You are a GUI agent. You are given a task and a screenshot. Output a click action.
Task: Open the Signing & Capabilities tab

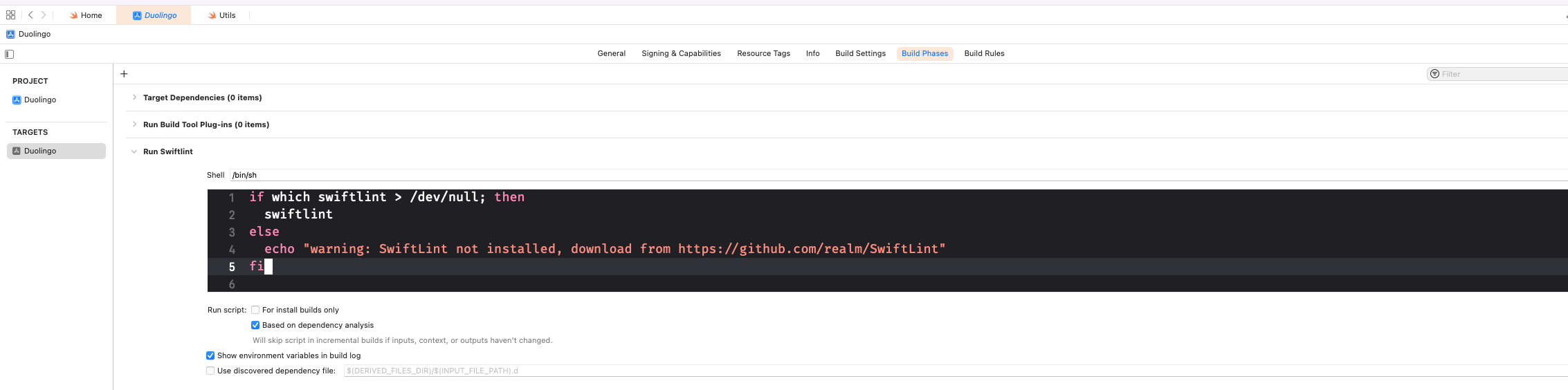coord(681,53)
